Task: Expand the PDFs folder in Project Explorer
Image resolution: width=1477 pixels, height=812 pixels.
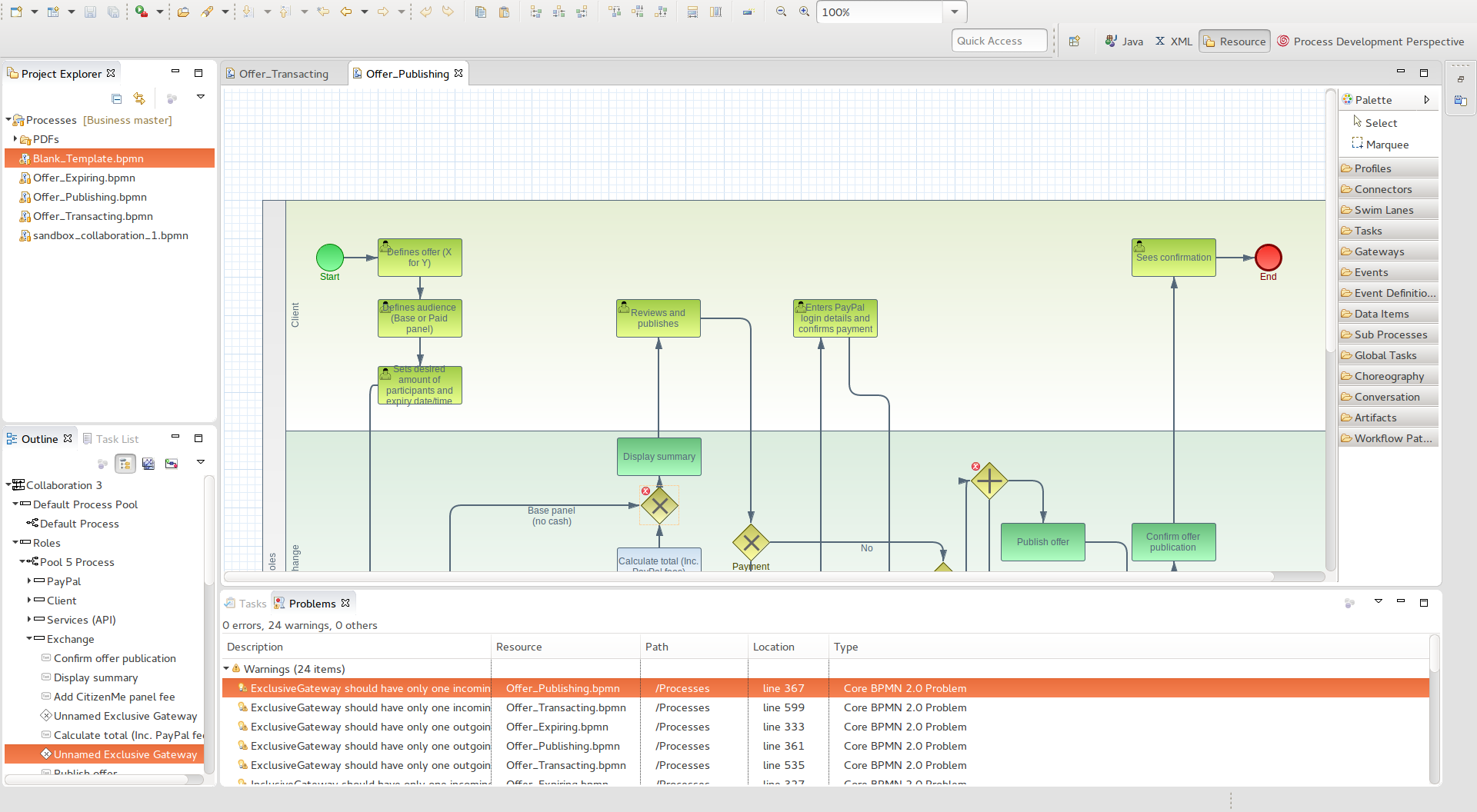Action: [15, 138]
